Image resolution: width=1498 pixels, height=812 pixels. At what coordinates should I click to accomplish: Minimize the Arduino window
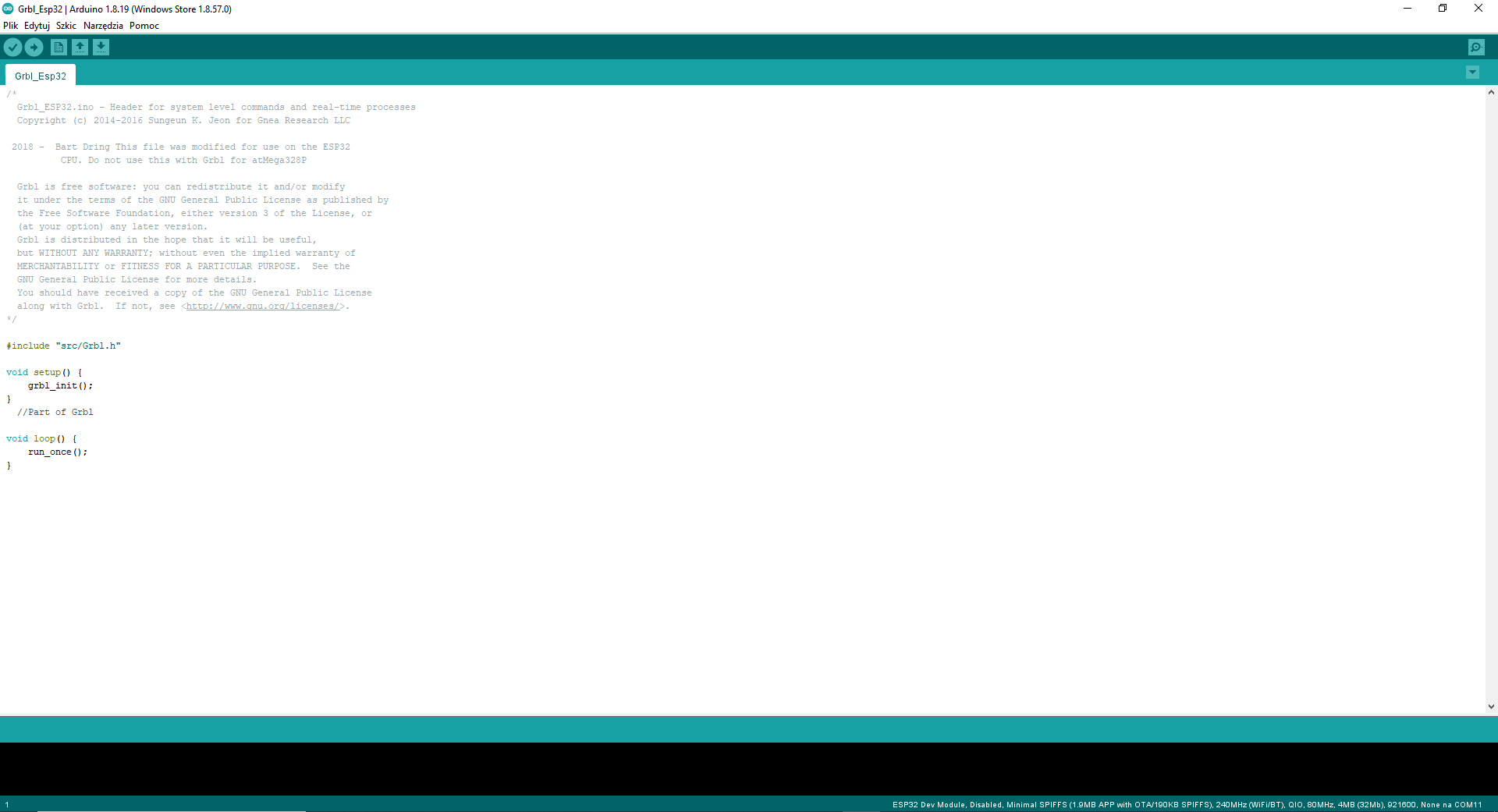coord(1407,9)
